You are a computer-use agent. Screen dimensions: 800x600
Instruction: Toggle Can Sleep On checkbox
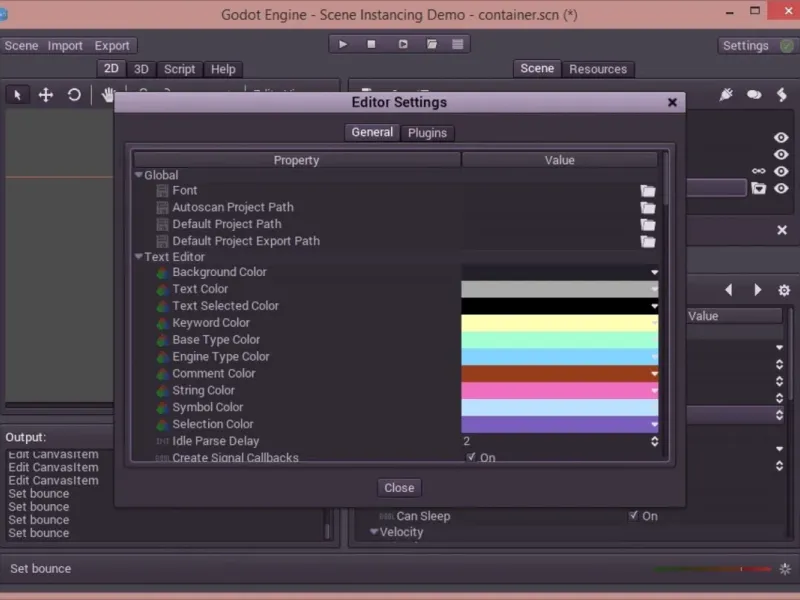click(x=633, y=515)
